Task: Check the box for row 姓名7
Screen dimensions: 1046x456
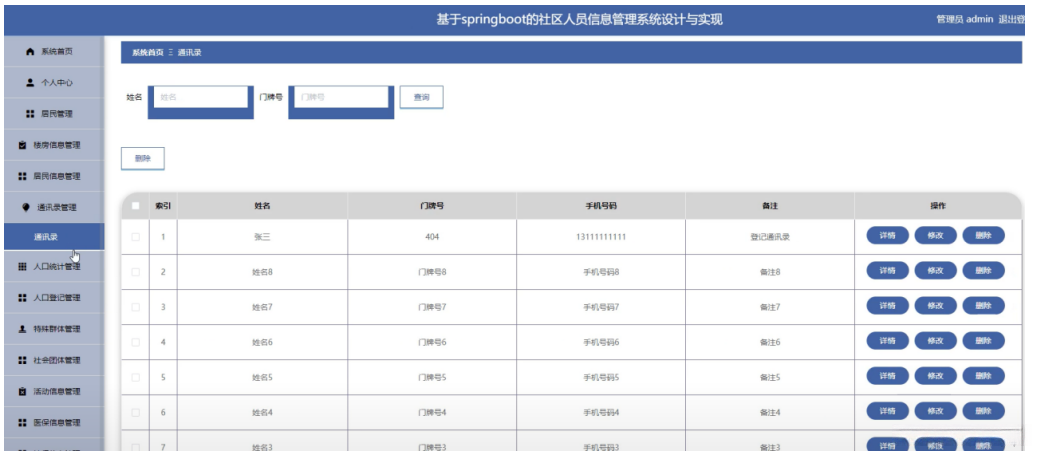Action: click(x=135, y=307)
